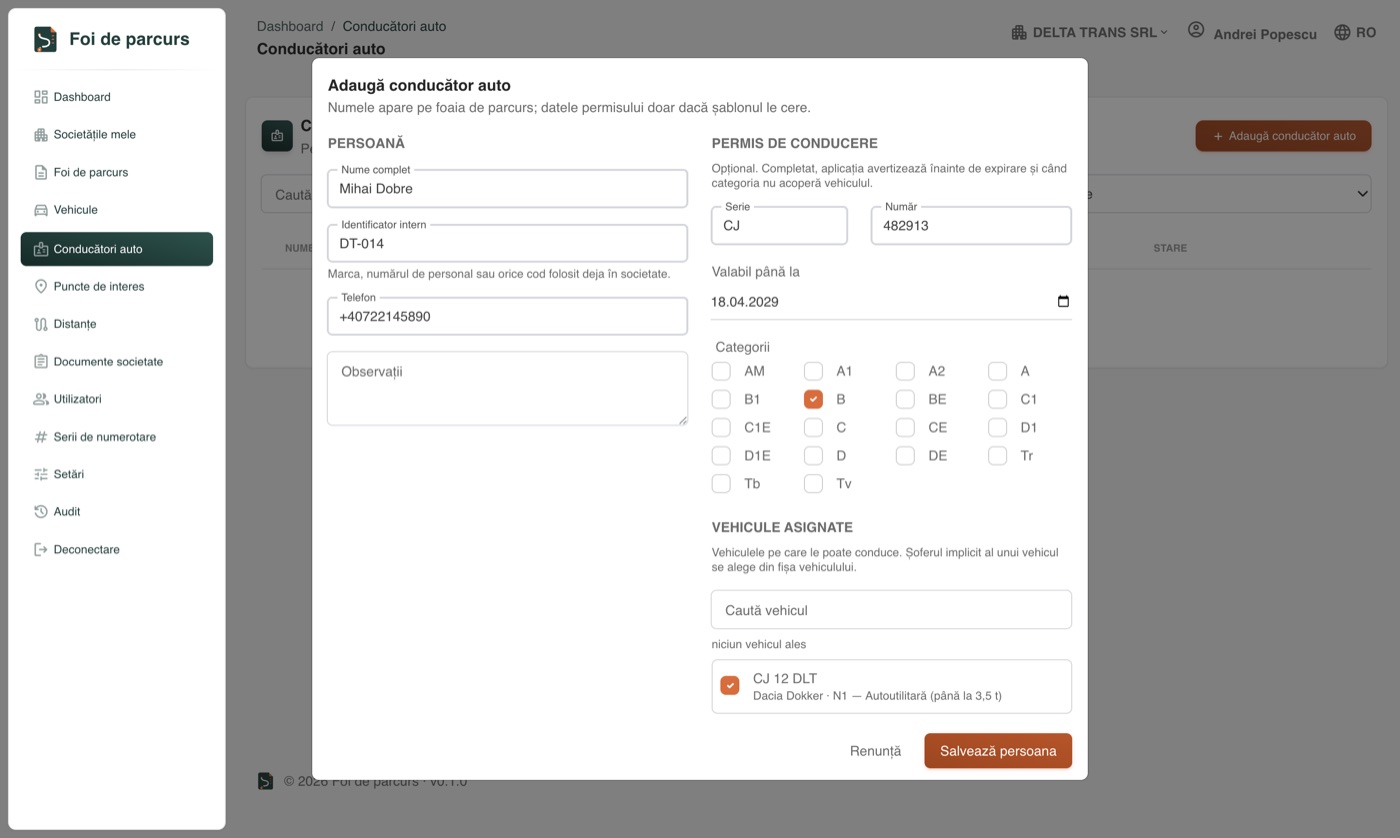The width and height of the screenshot is (1400, 838).
Task: Edit the Nume complet field
Action: pos(507,188)
